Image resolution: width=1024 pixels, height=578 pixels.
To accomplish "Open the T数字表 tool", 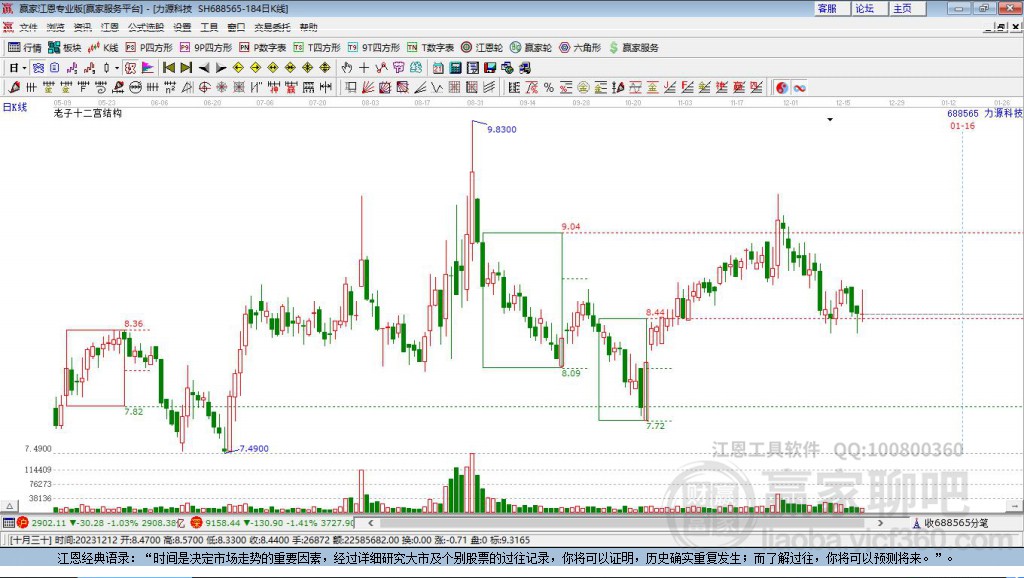I will pos(430,48).
